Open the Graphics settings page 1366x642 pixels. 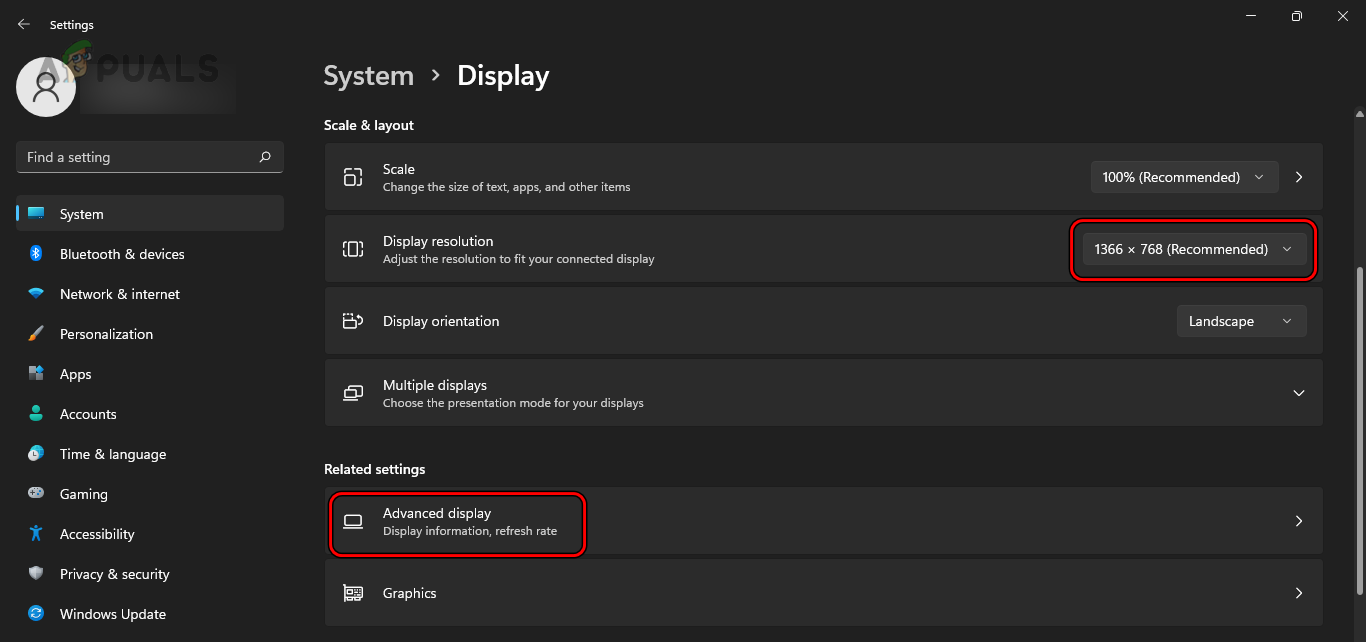[x=410, y=593]
